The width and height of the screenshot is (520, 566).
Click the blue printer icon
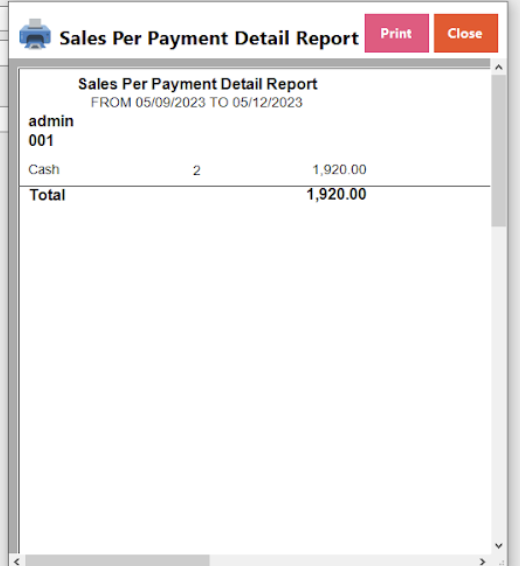pos(35,34)
